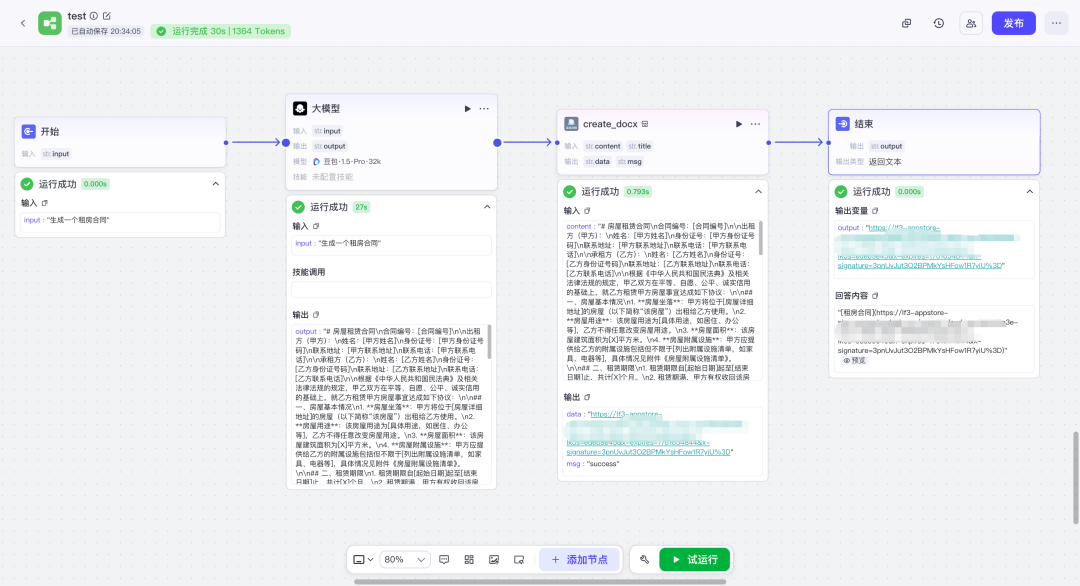The height and width of the screenshot is (586, 1080).
Task: Click the auto-layout grid icon in bottom toolbar
Action: point(469,559)
